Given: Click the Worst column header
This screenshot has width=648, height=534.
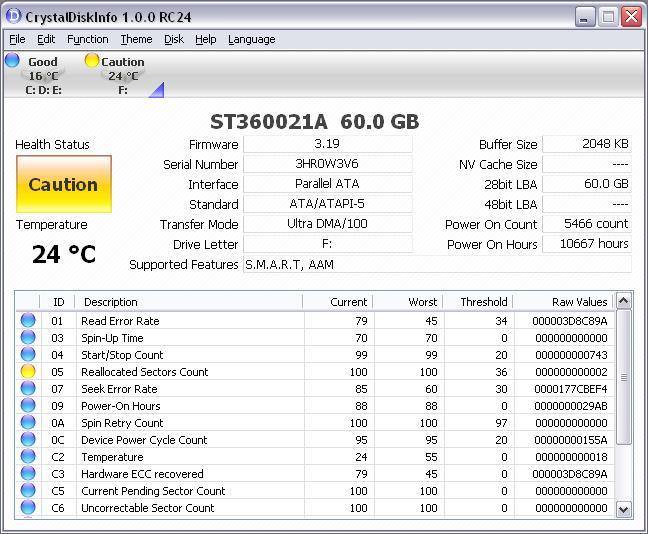Looking at the screenshot, I should tap(407, 302).
